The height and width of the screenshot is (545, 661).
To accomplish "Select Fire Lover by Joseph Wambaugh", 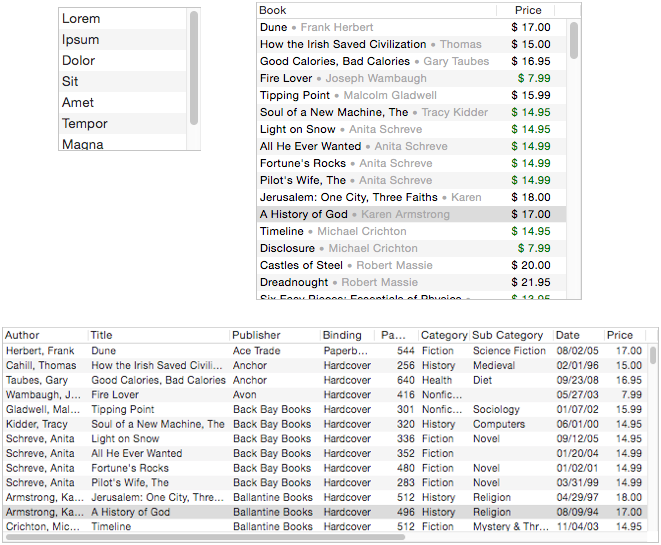I will pyautogui.click(x=411, y=78).
